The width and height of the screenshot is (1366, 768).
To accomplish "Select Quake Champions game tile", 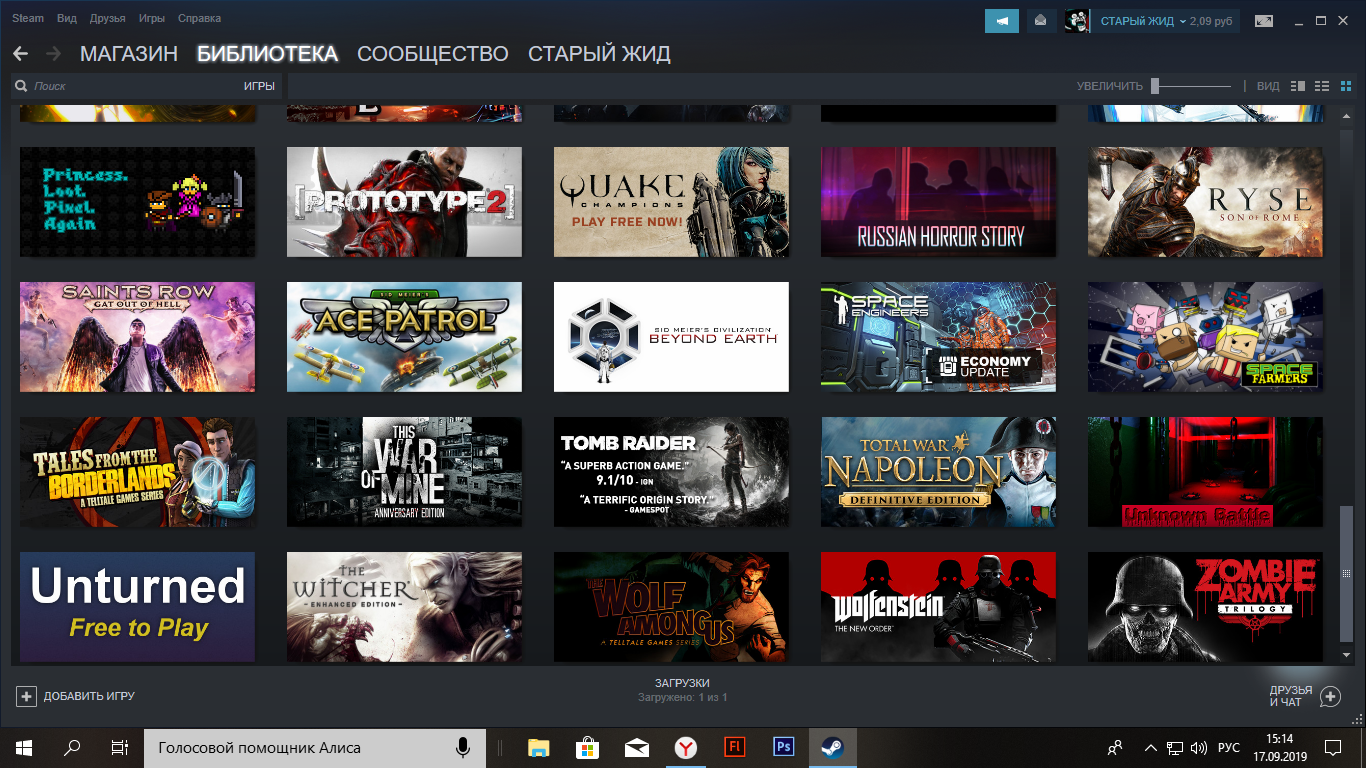I will click(671, 202).
